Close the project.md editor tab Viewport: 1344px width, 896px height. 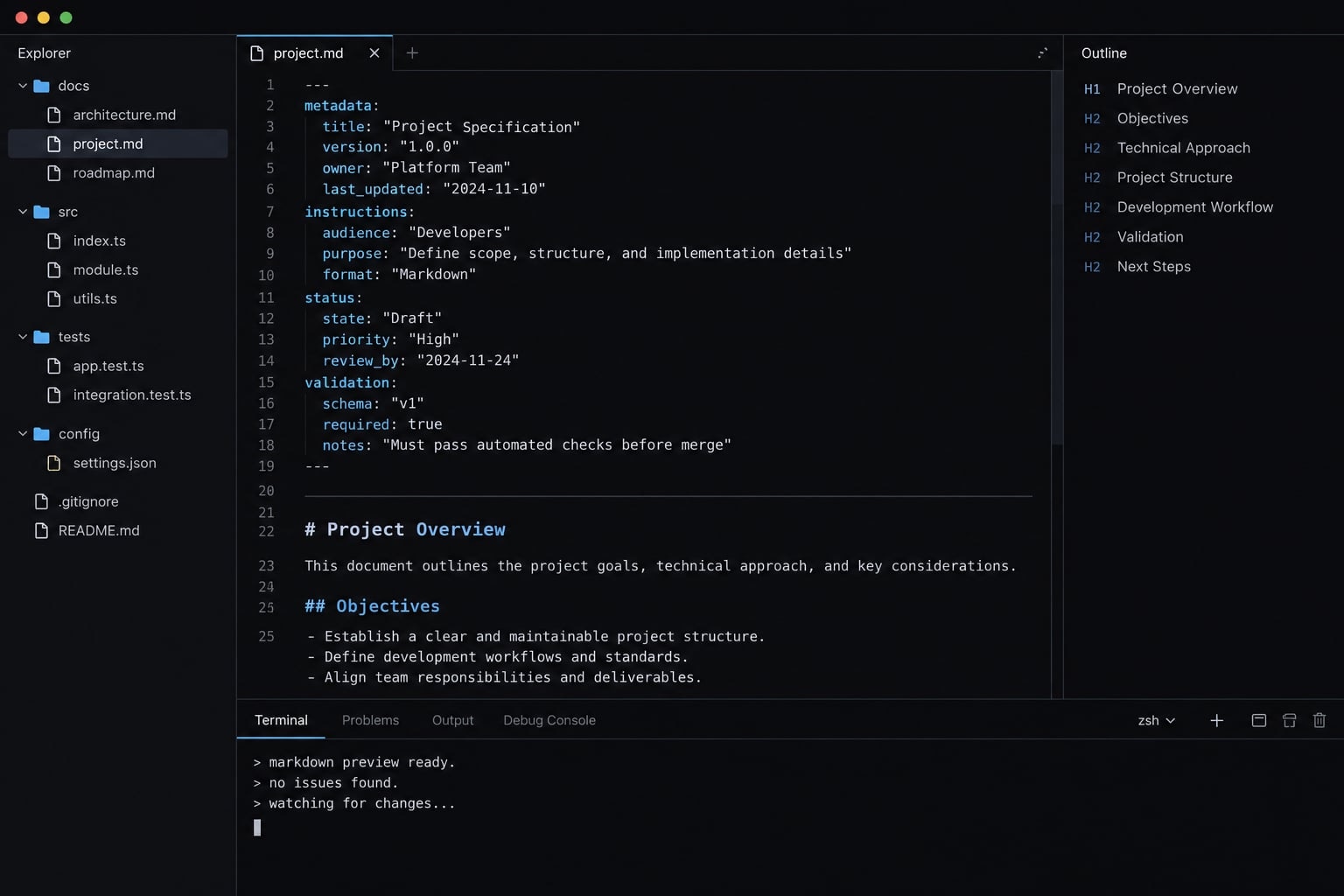[374, 53]
